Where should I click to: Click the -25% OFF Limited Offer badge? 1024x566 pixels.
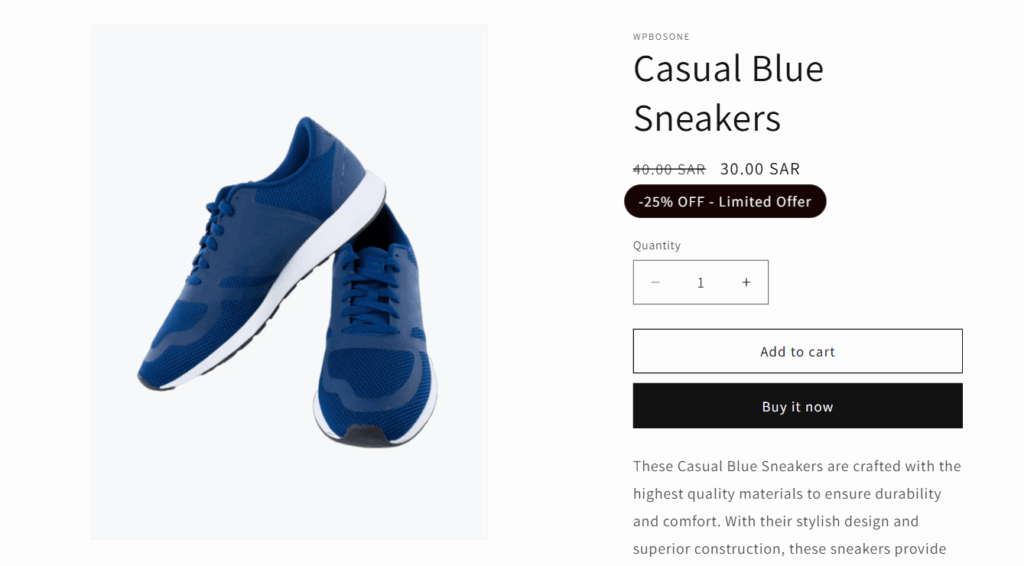(x=725, y=201)
